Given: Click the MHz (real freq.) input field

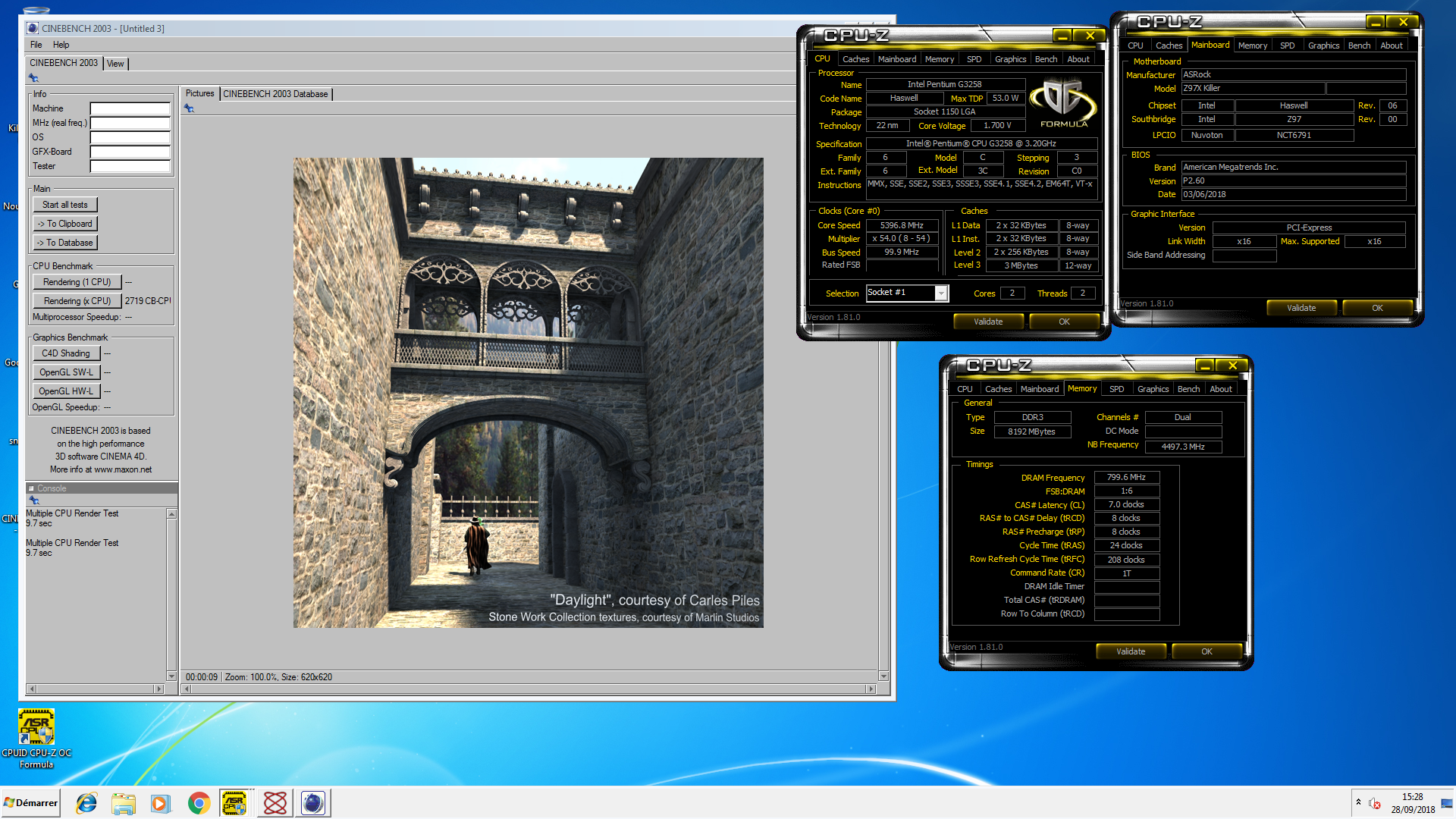Looking at the screenshot, I should (130, 123).
